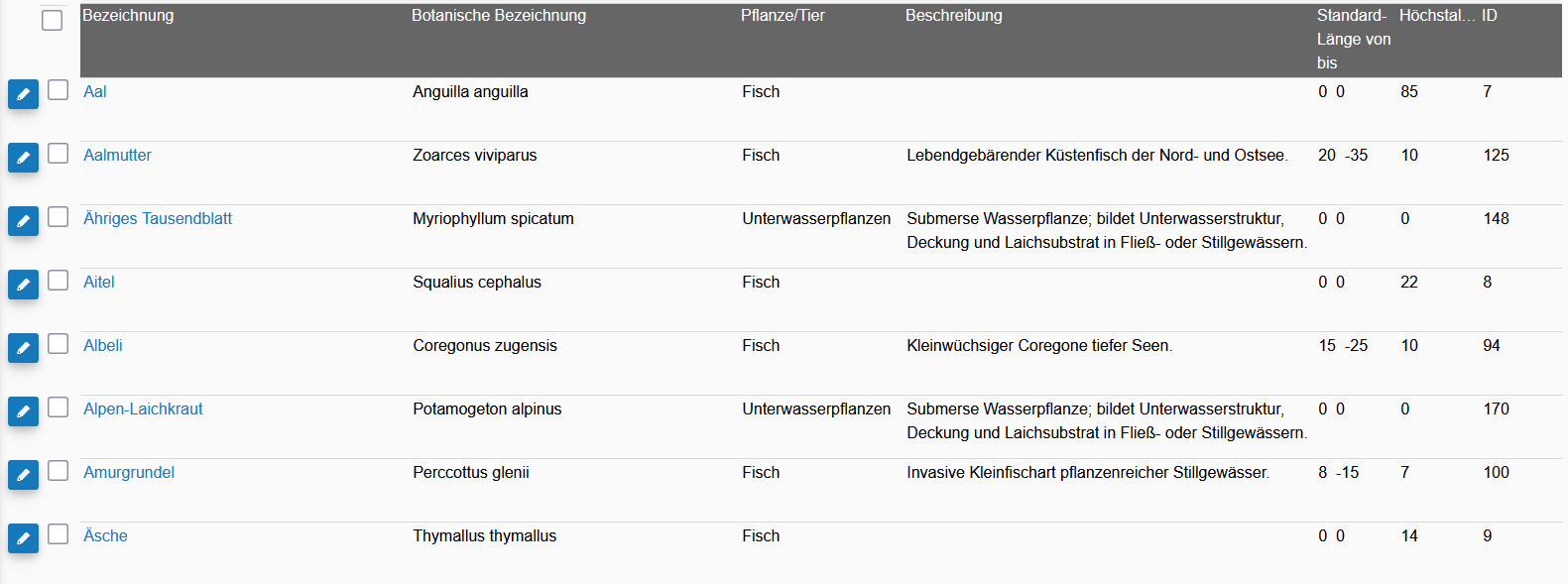This screenshot has height=584, width=1568.
Task: Edit the Ähriges Tausendblatt entry via pencil
Action: (x=23, y=221)
